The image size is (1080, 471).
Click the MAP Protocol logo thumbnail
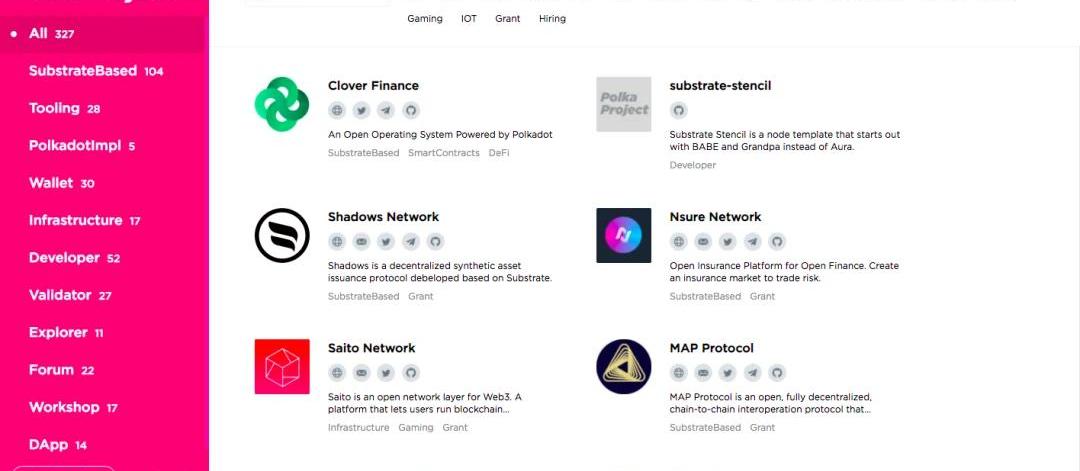point(624,366)
